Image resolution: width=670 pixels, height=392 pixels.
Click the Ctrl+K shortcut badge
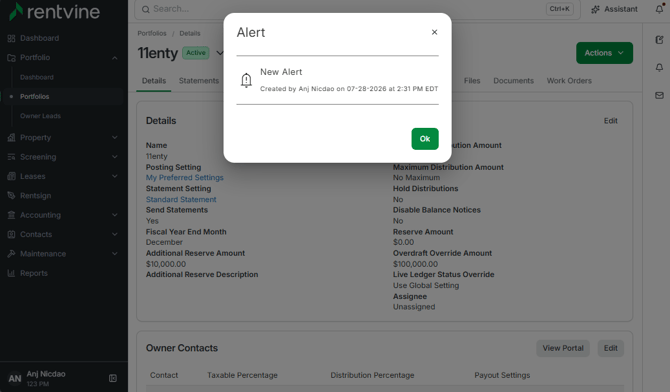click(x=559, y=9)
